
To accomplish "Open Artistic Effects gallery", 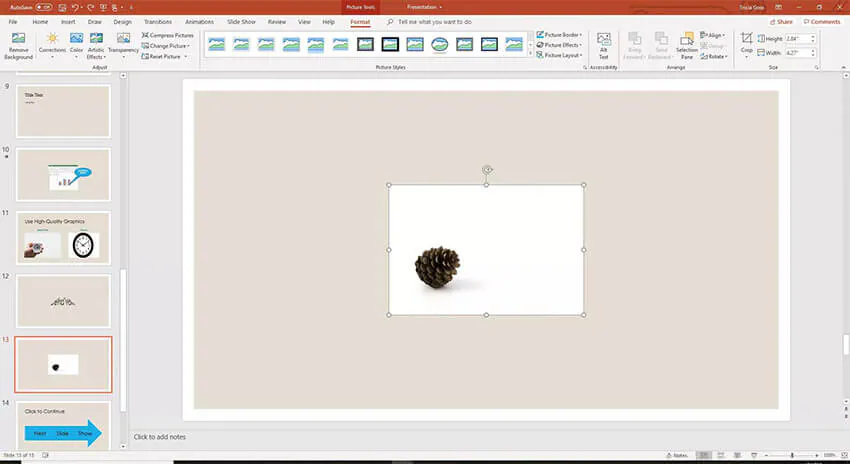I will (96, 46).
